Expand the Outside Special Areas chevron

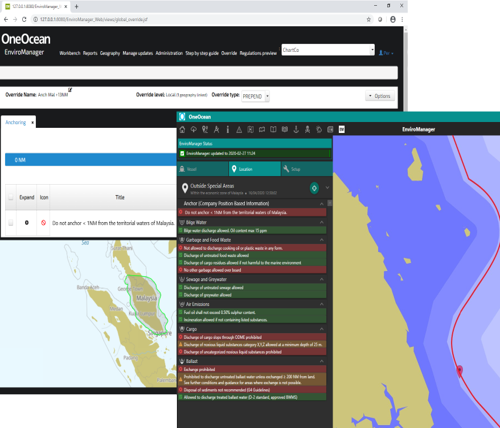pyautogui.click(x=327, y=188)
